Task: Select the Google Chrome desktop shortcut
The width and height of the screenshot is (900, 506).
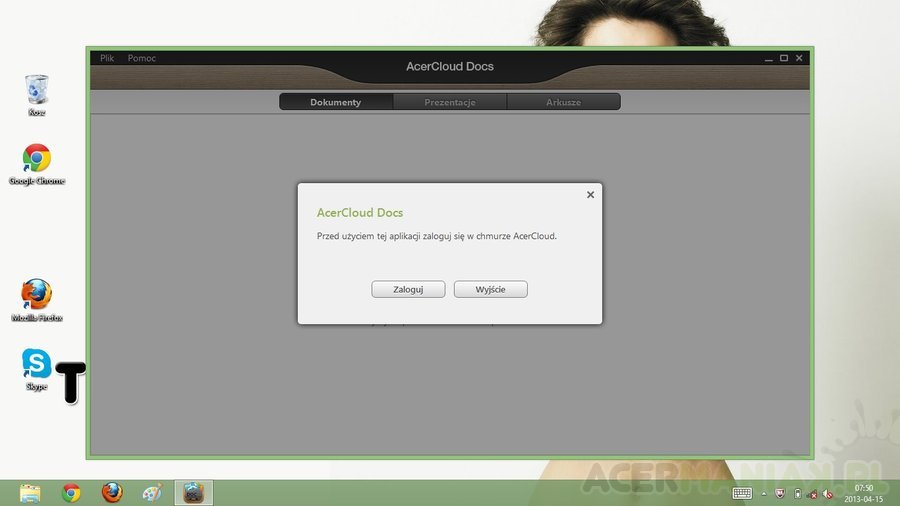Action: 37,164
